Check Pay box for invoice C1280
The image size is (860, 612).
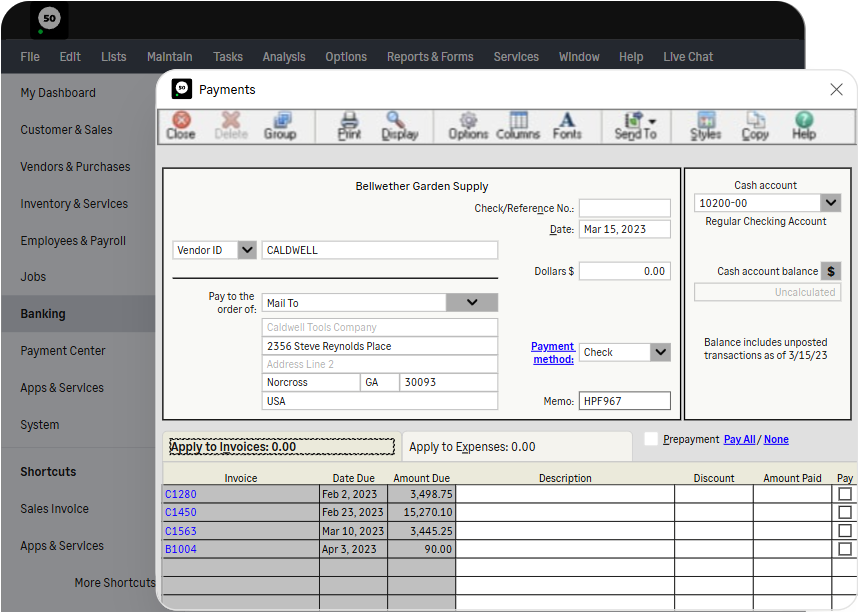pyautogui.click(x=845, y=494)
